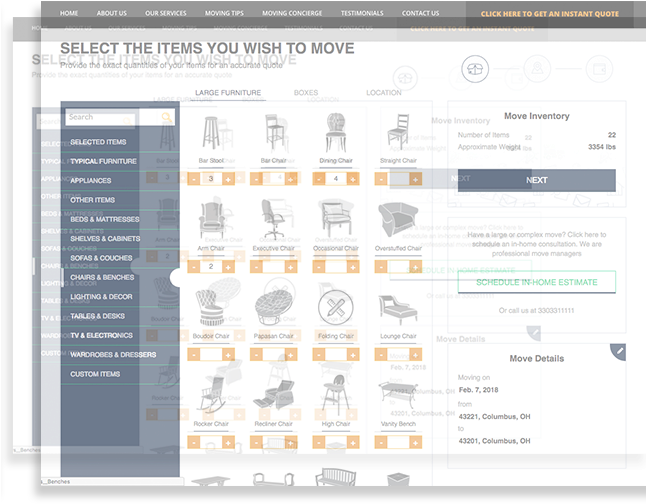Click here to get an instant quote

coord(550,14)
